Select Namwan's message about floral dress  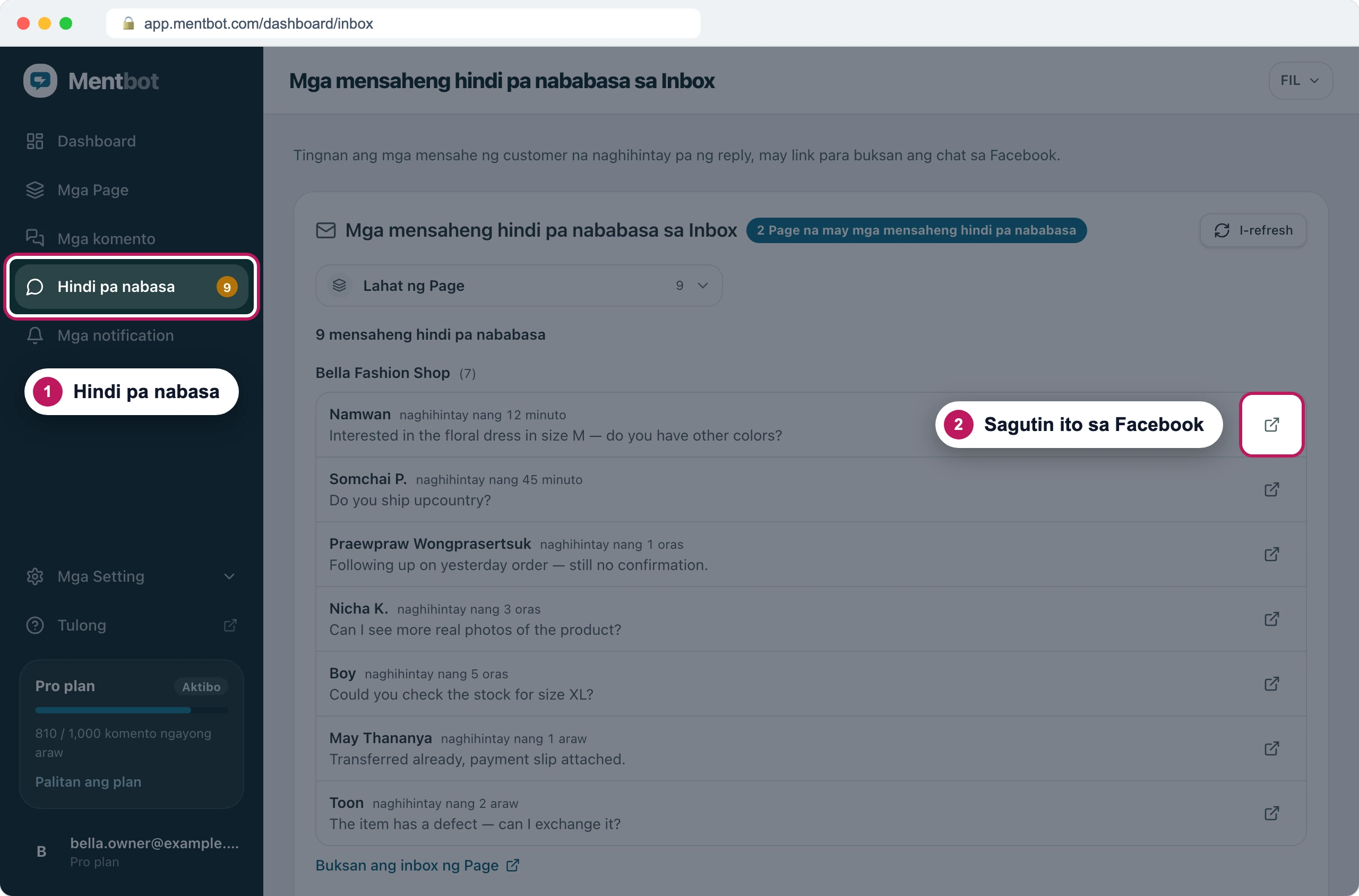555,435
